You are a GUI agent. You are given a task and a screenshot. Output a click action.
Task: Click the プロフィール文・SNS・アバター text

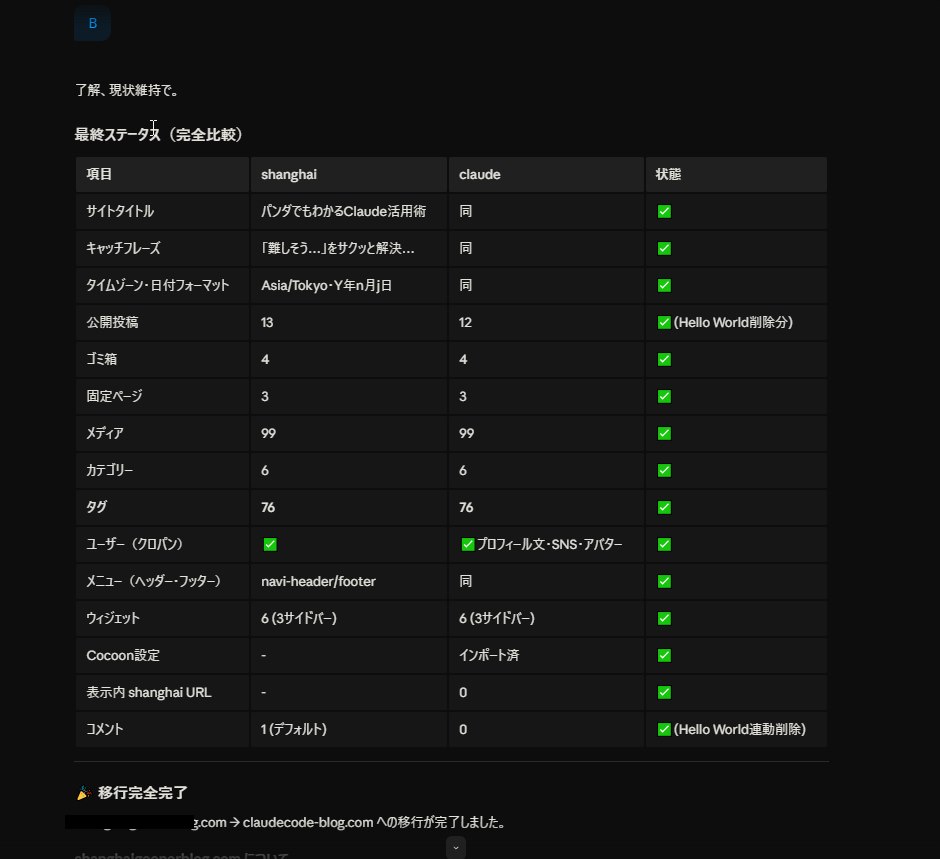pos(549,544)
